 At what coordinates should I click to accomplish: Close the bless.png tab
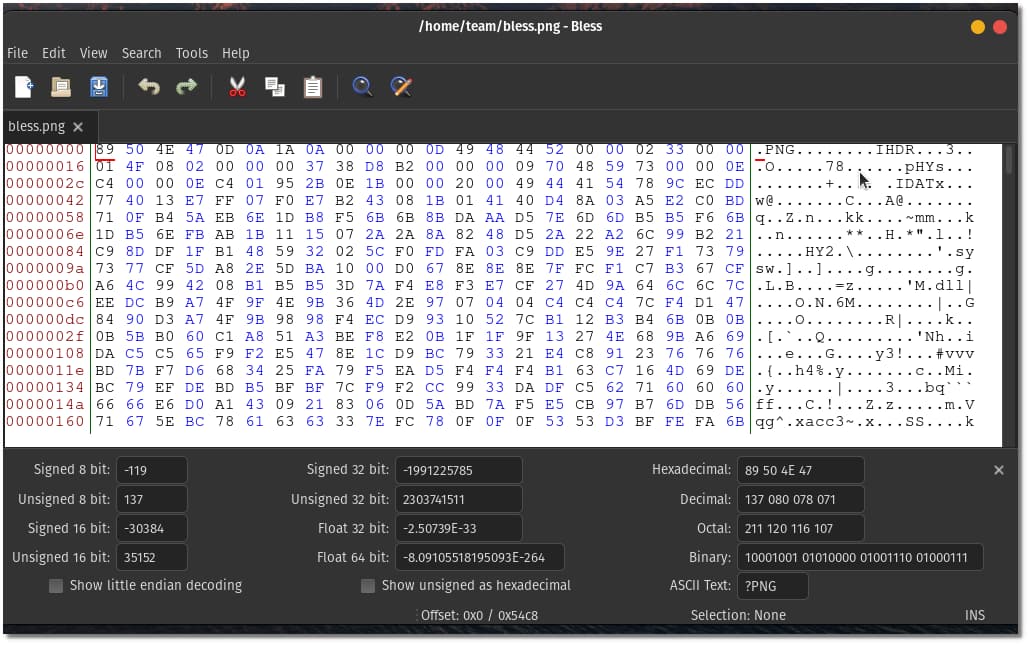coord(78,127)
